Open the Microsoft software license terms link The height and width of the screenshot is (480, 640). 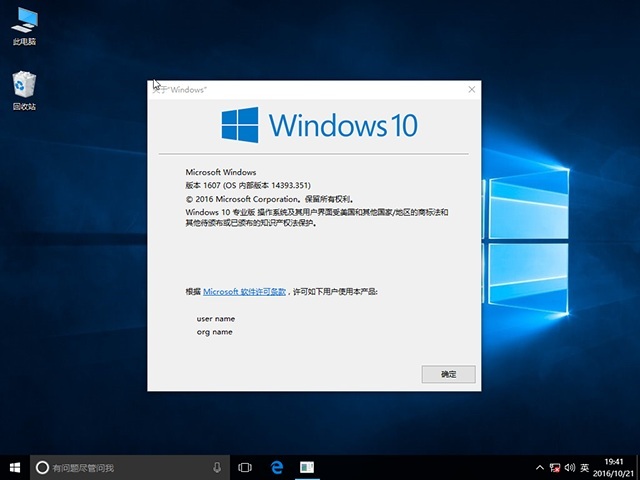245,291
